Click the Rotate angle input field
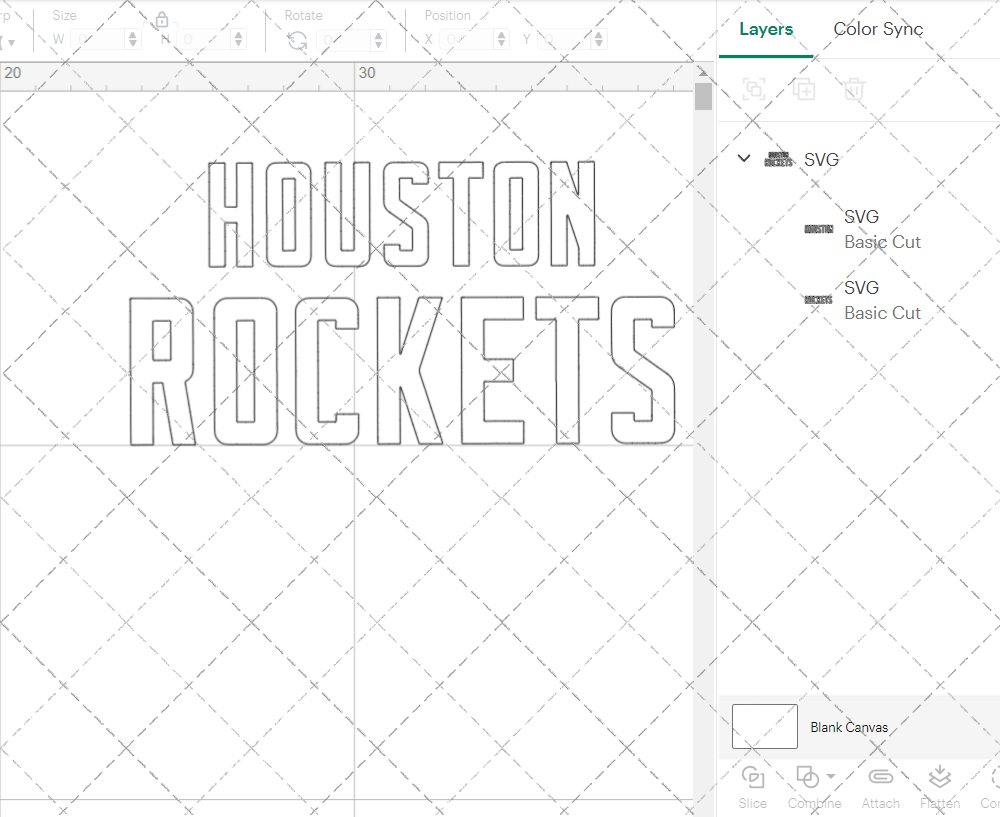The width and height of the screenshot is (1000, 817). coord(344,40)
